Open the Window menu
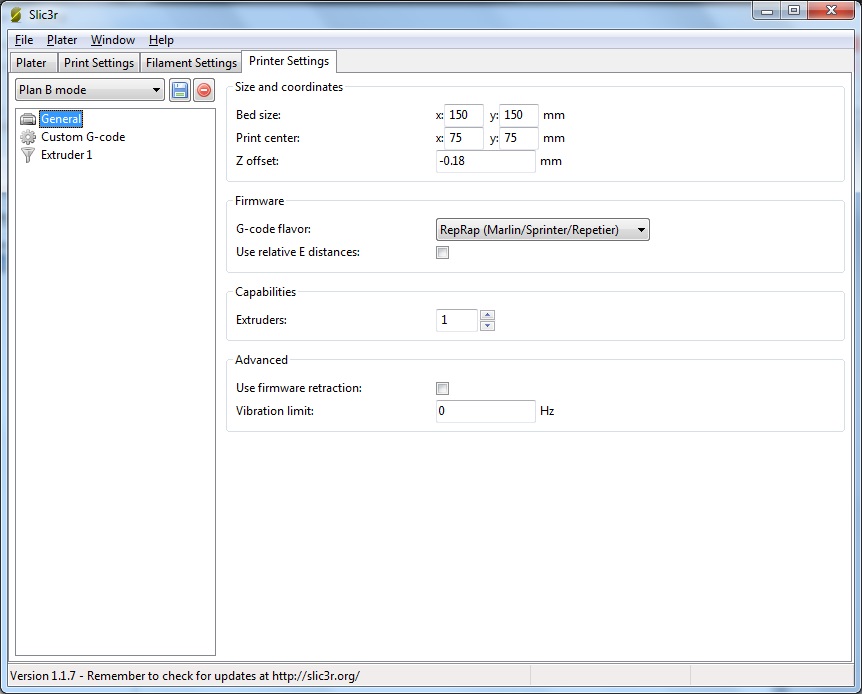 tap(113, 40)
